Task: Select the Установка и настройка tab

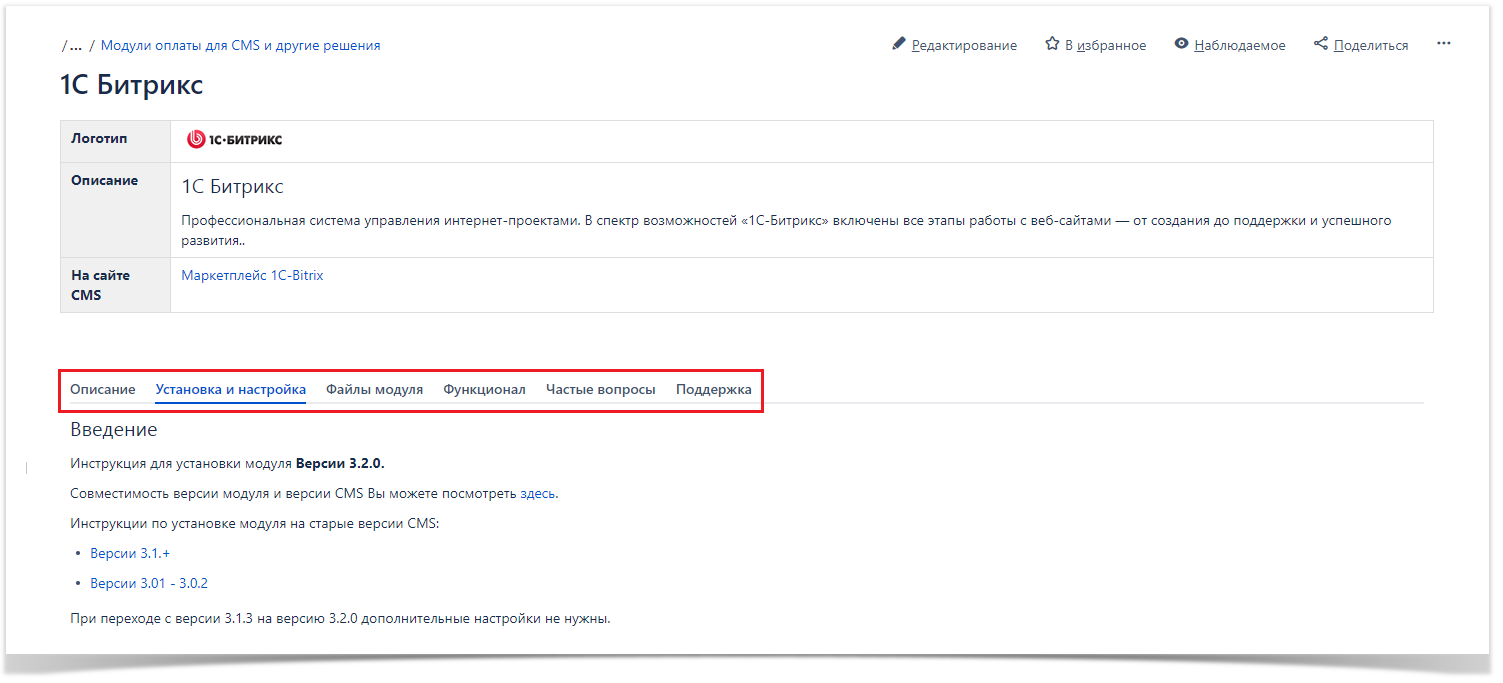Action: [230, 390]
